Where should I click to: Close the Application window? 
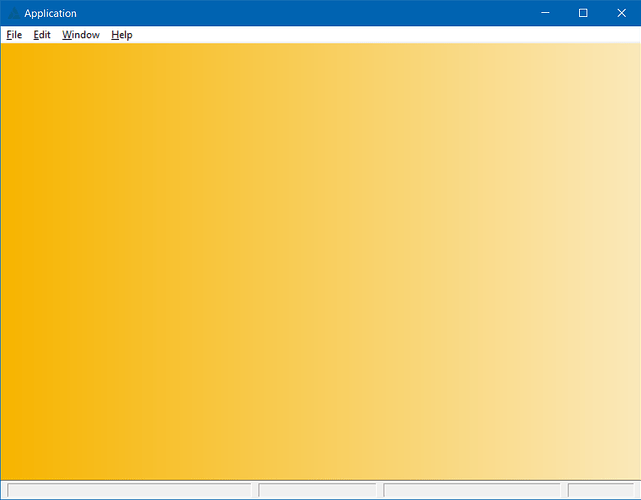621,13
